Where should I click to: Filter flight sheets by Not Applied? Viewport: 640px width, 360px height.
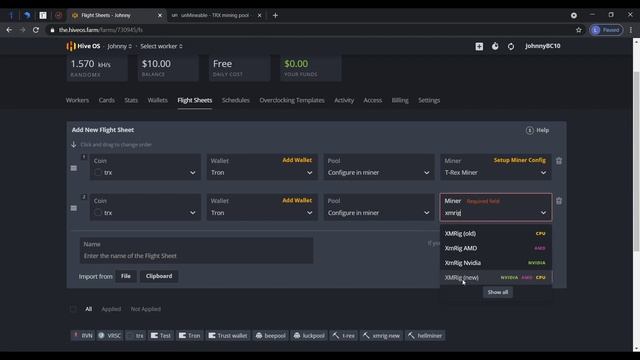(146, 309)
